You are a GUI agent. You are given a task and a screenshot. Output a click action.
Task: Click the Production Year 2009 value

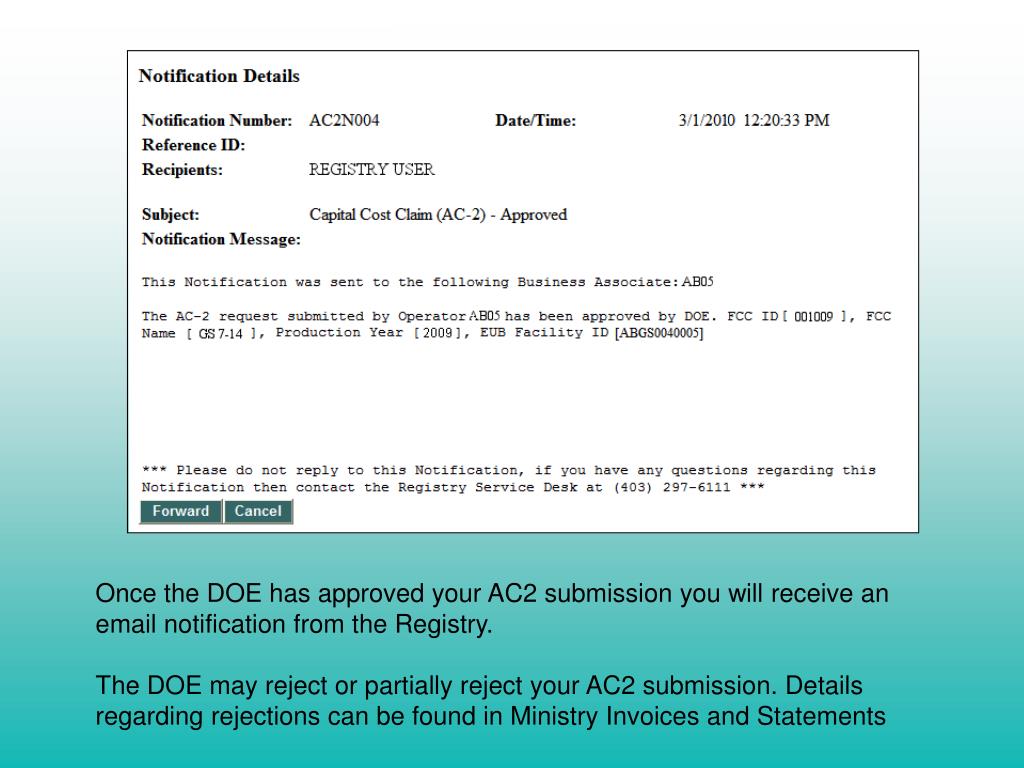[x=438, y=333]
